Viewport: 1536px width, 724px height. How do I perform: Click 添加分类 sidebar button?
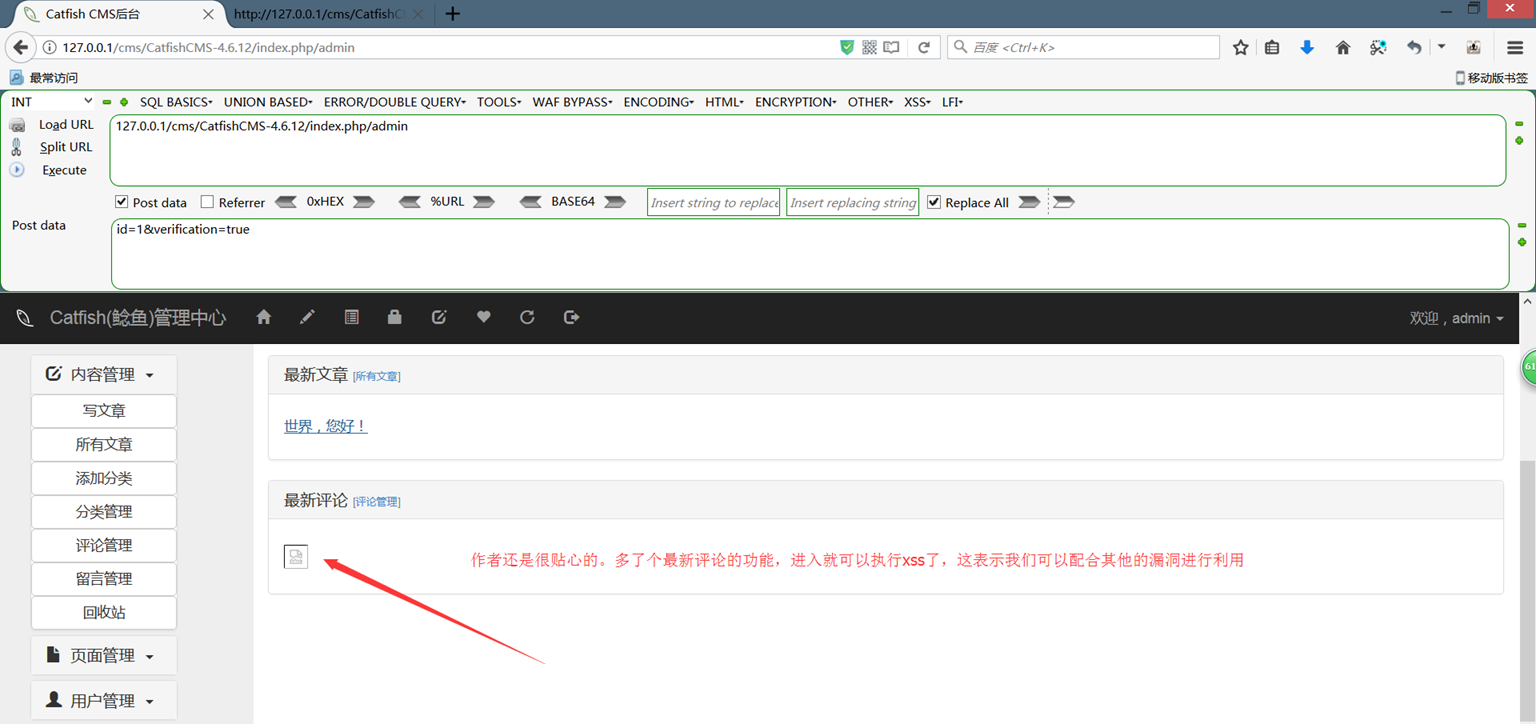(x=104, y=478)
